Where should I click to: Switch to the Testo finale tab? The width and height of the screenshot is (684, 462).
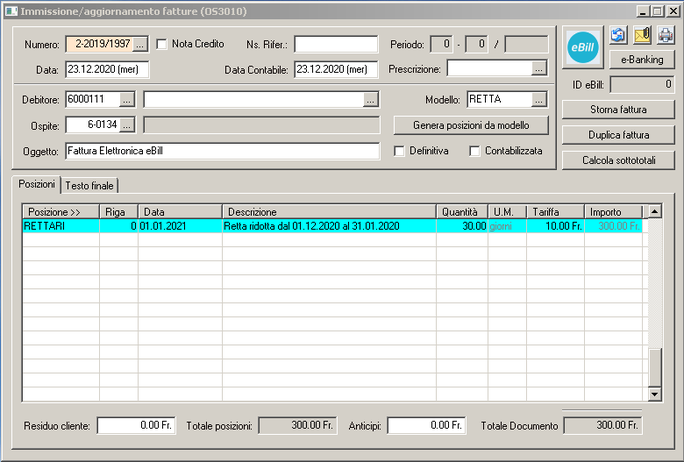(90, 186)
